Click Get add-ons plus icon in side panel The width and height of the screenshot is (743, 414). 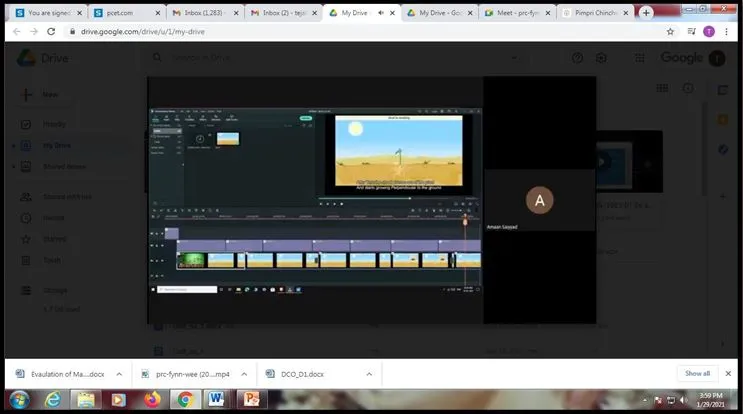click(723, 196)
